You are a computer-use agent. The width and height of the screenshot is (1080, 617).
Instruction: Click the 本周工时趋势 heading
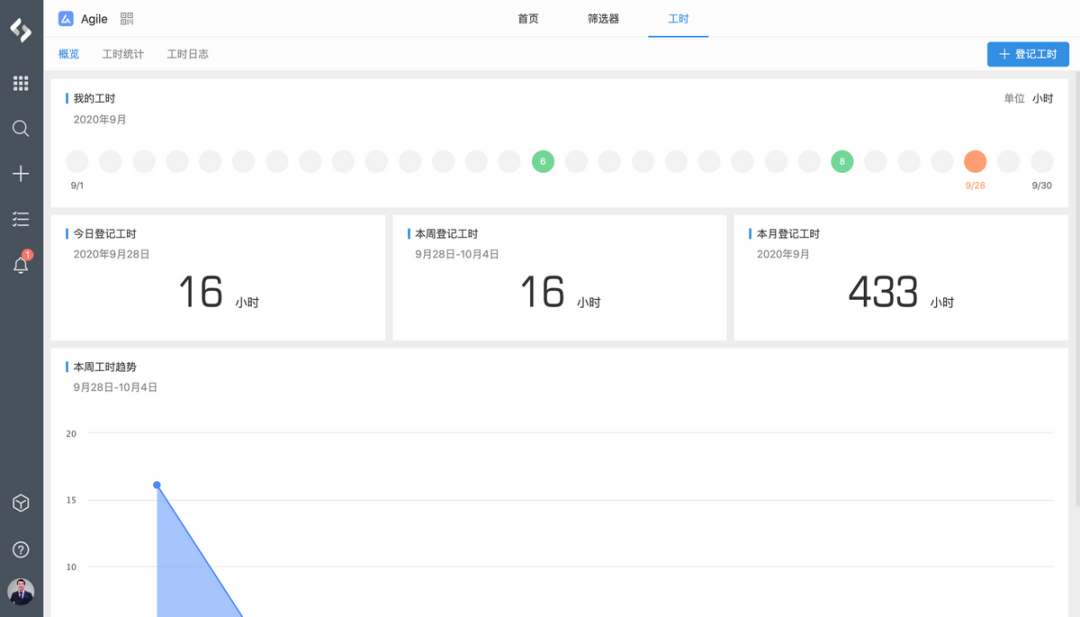(x=105, y=367)
